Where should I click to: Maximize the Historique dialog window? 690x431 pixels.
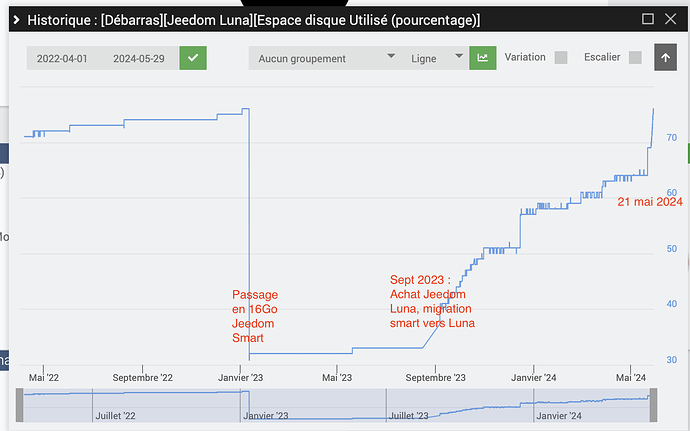(648, 18)
